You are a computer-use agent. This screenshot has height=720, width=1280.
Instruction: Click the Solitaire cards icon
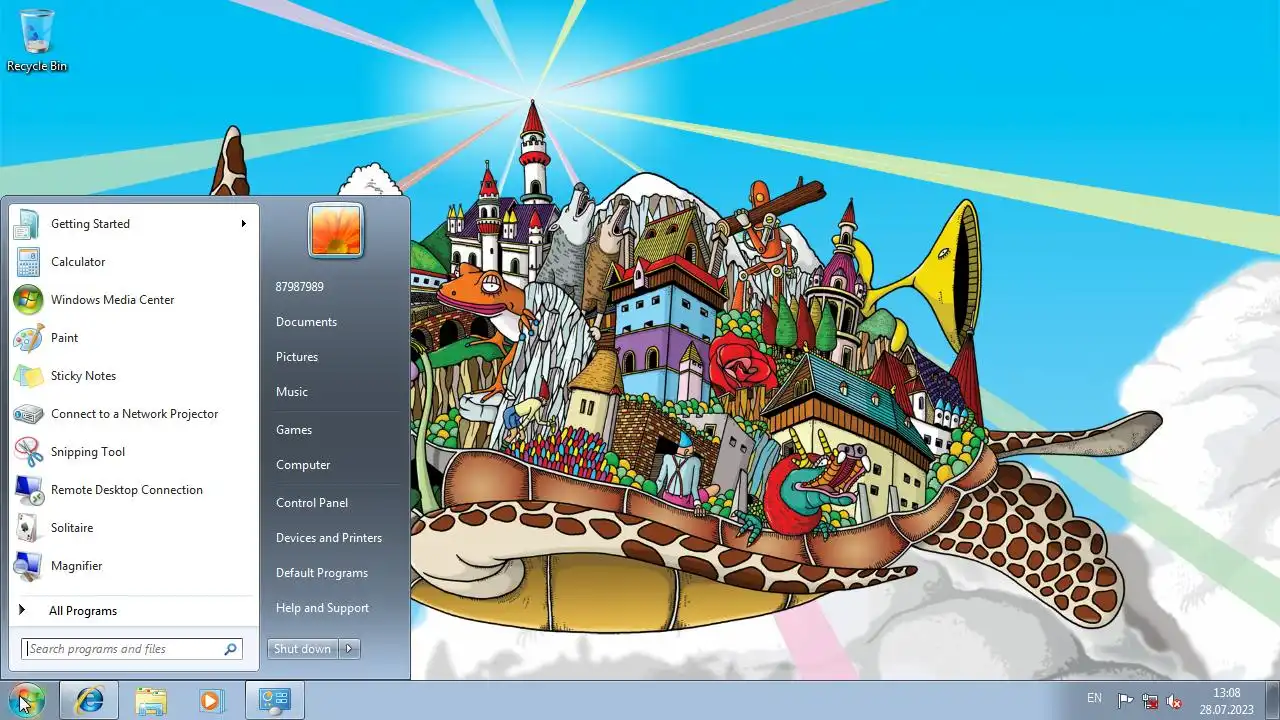(28, 528)
